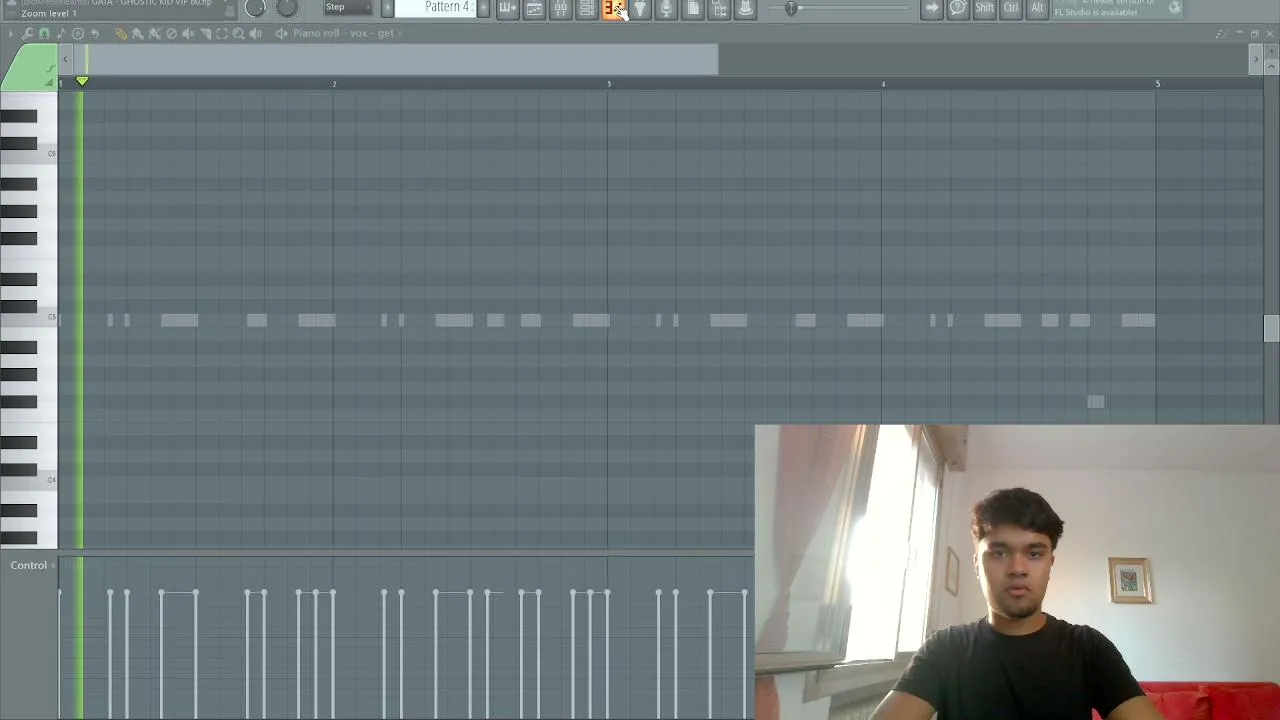Adjust the top toolbar horizontal slider
The height and width of the screenshot is (720, 1280).
click(792, 9)
